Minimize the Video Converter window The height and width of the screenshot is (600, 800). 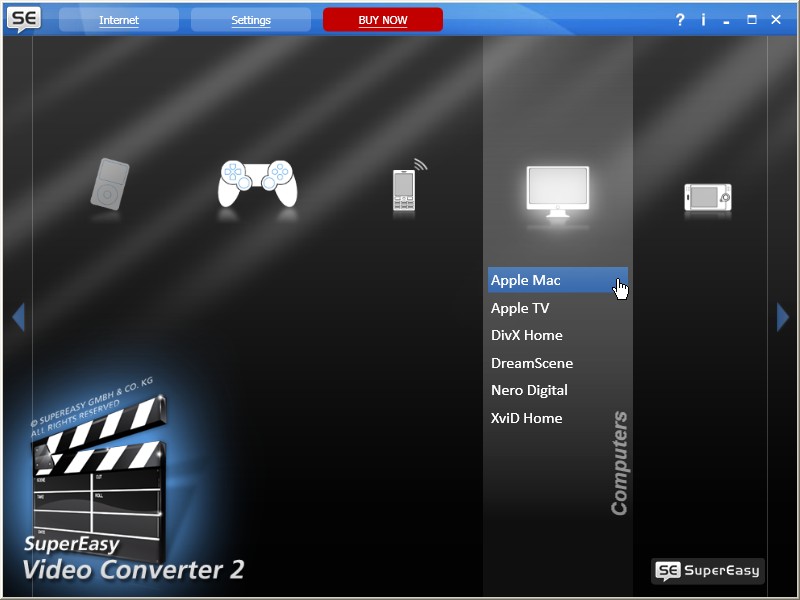[727, 20]
